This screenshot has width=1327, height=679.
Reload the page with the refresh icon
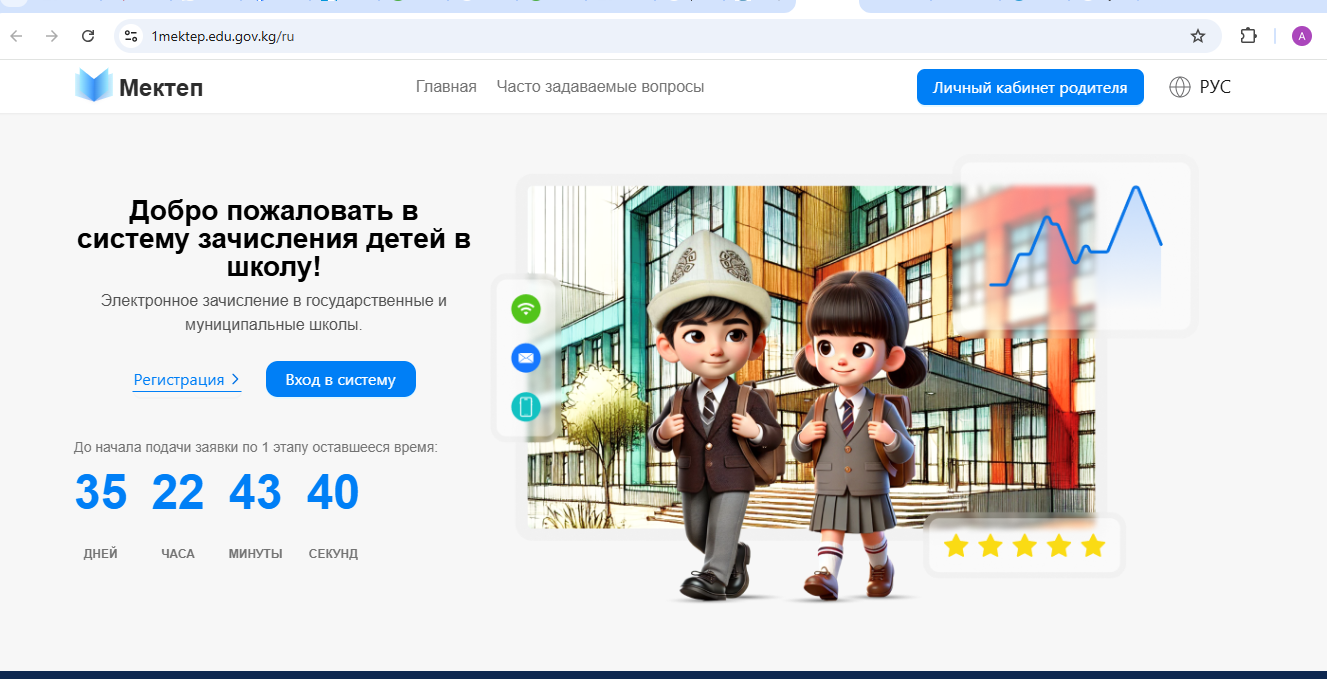[88, 37]
